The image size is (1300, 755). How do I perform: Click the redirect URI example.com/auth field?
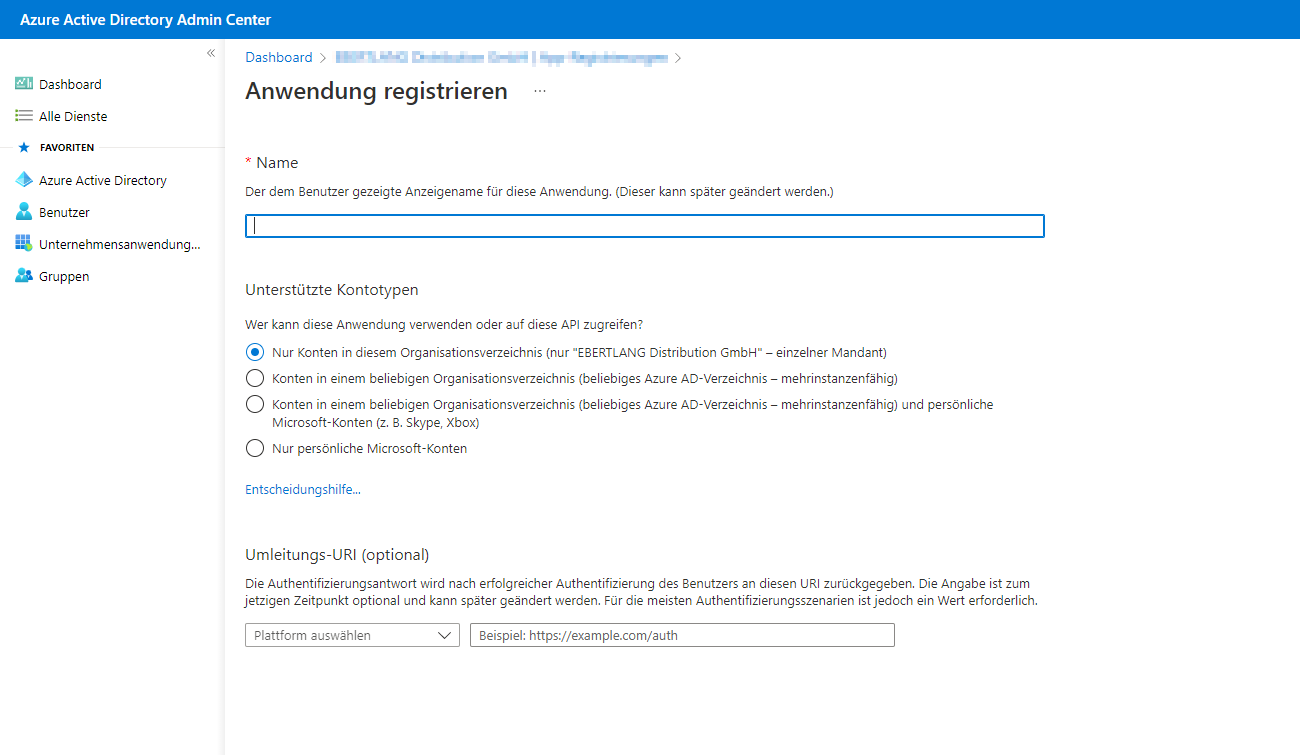tap(682, 635)
